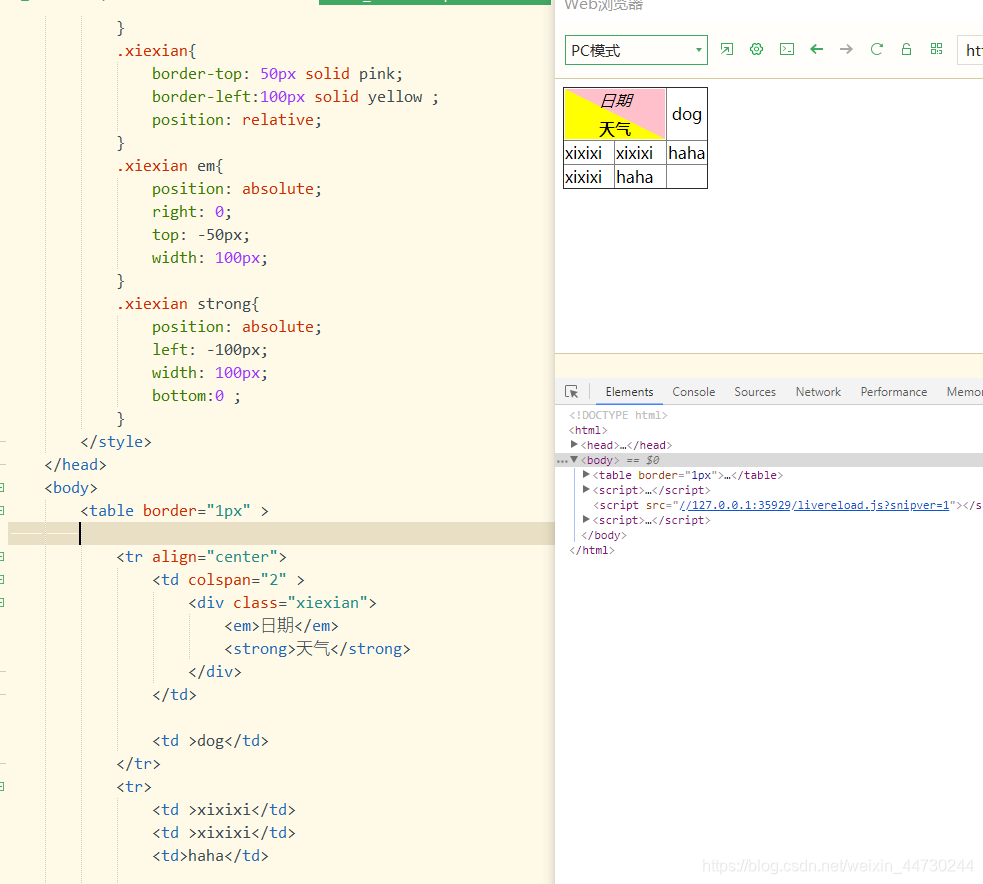Expand the last script node before body close
This screenshot has width=983, height=884.
586,520
